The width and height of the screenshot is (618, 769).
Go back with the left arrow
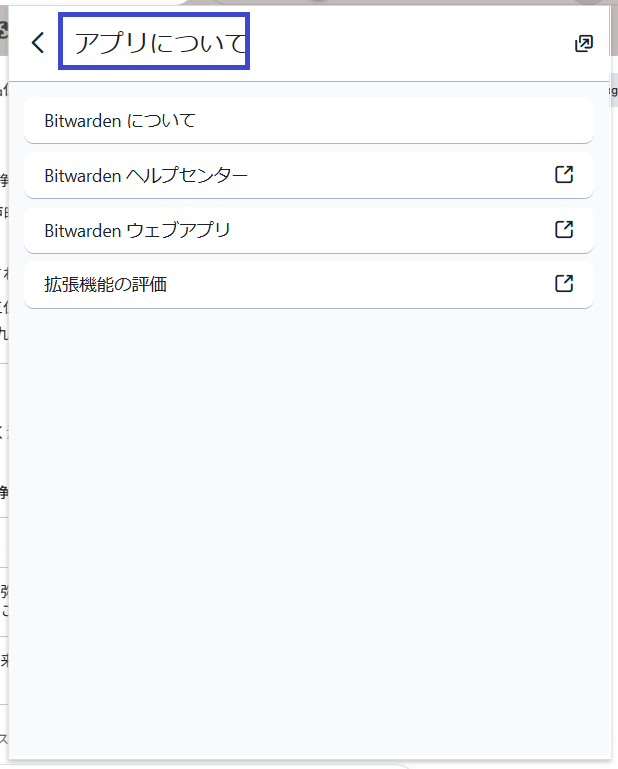pos(38,43)
